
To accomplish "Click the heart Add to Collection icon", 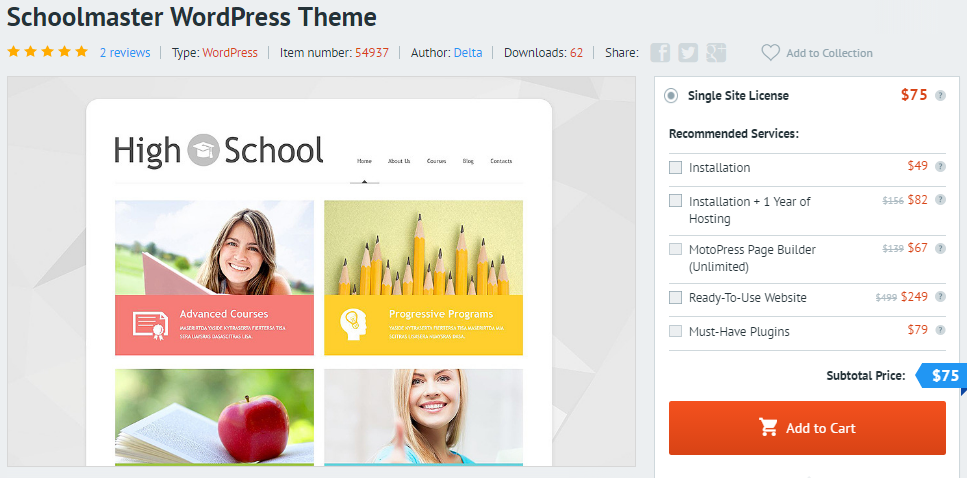I will click(x=770, y=52).
